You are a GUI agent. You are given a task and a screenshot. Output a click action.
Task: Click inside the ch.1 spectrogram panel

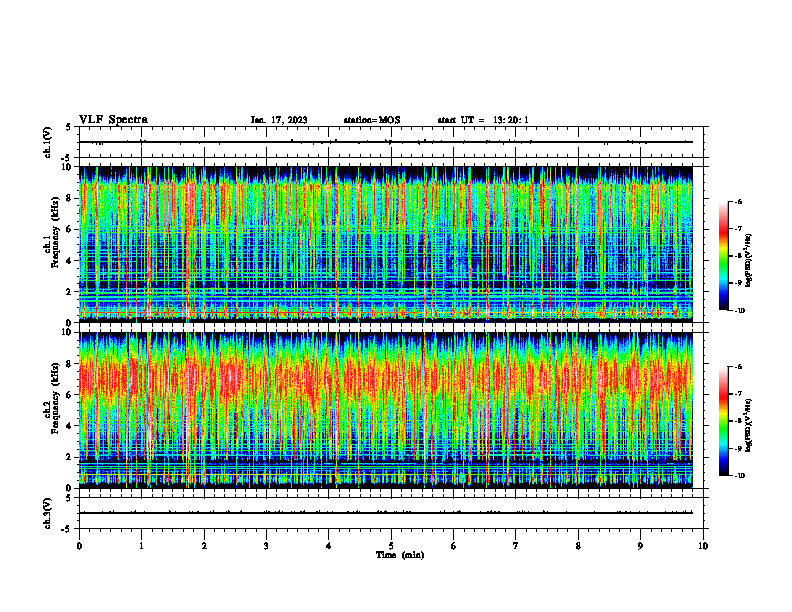(x=385, y=244)
